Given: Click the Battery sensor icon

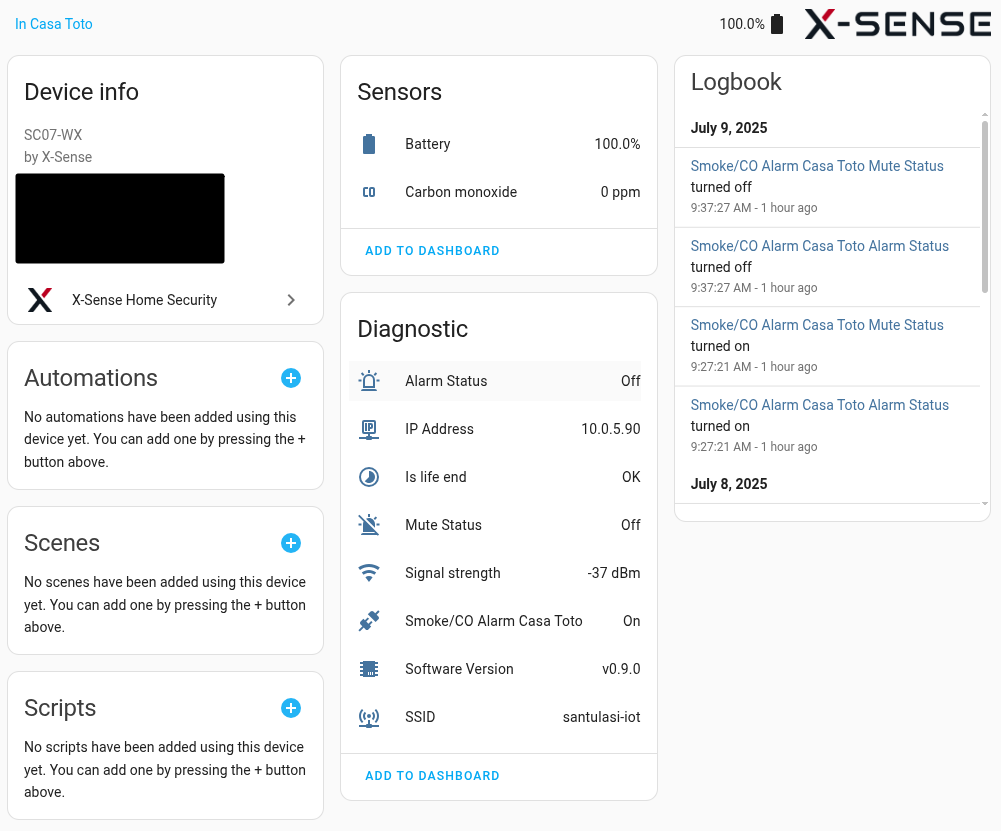Looking at the screenshot, I should tap(369, 144).
